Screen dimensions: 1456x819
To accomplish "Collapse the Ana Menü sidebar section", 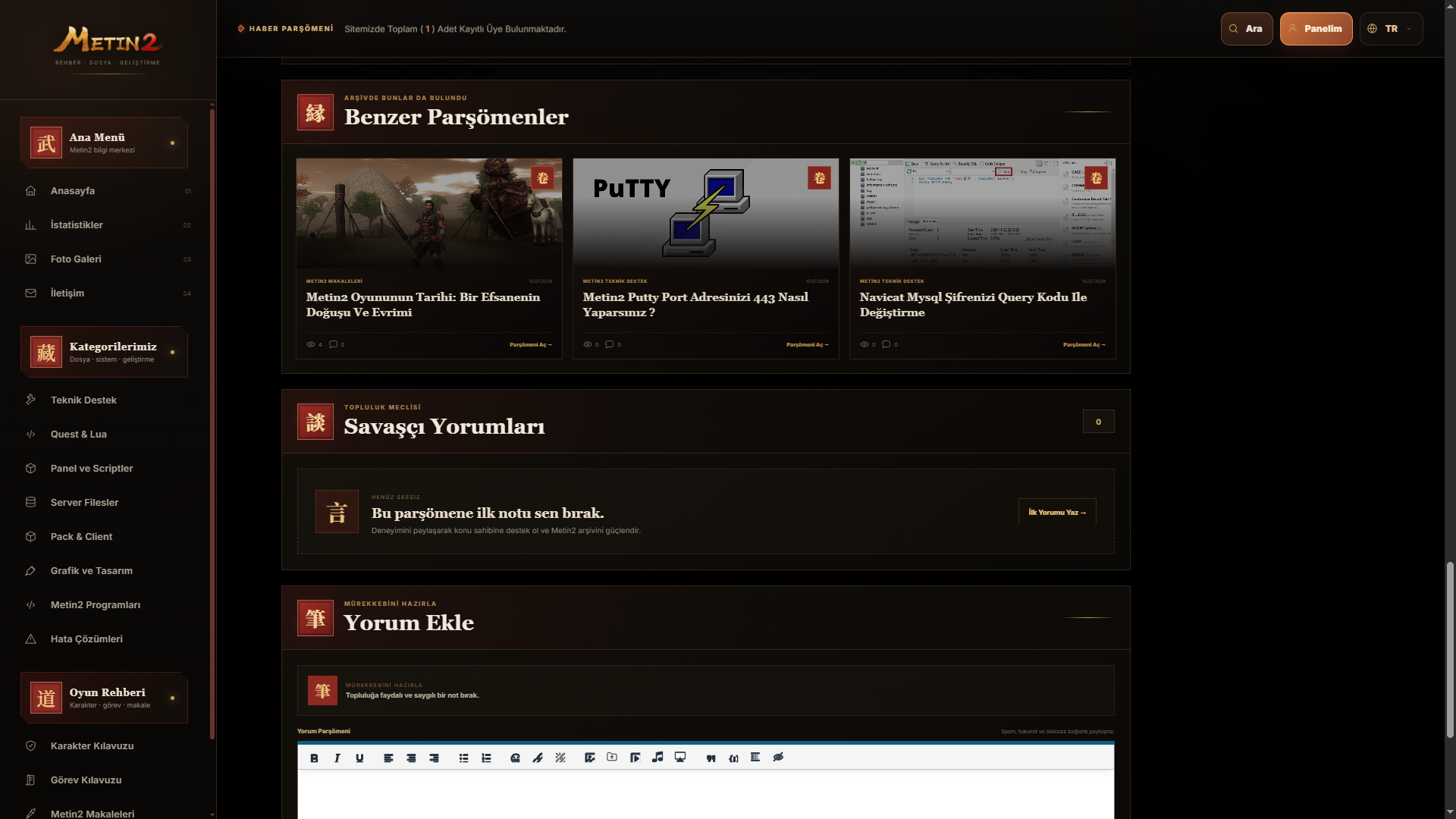I will click(104, 143).
